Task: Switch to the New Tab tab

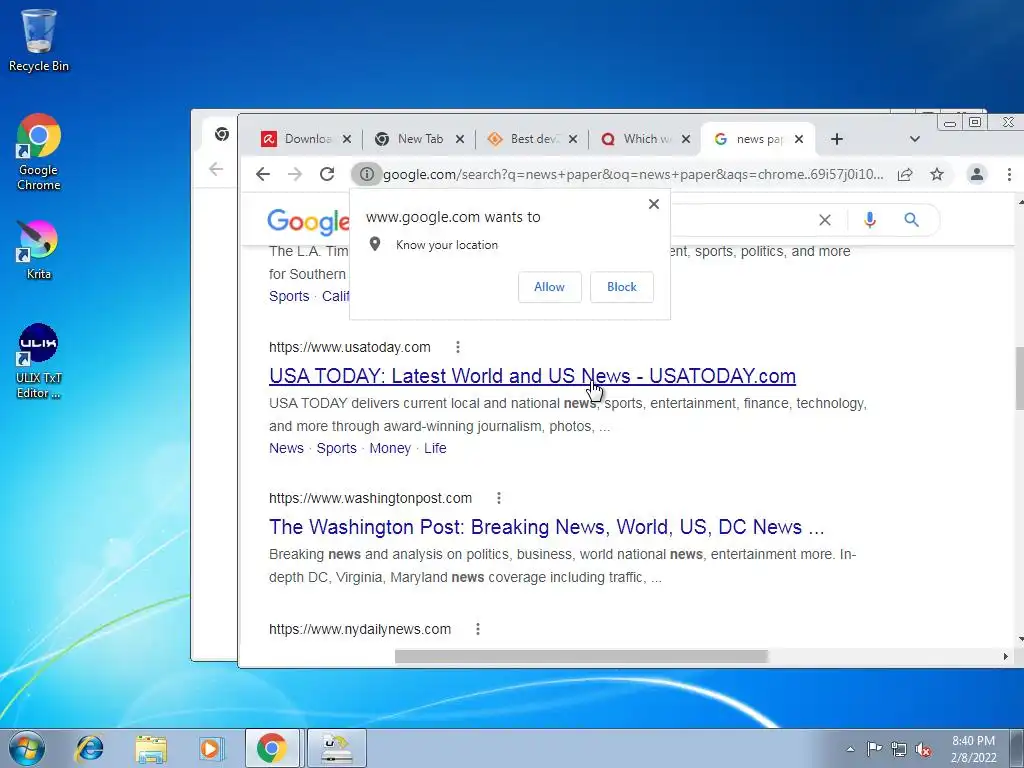Action: pyautogui.click(x=410, y=139)
